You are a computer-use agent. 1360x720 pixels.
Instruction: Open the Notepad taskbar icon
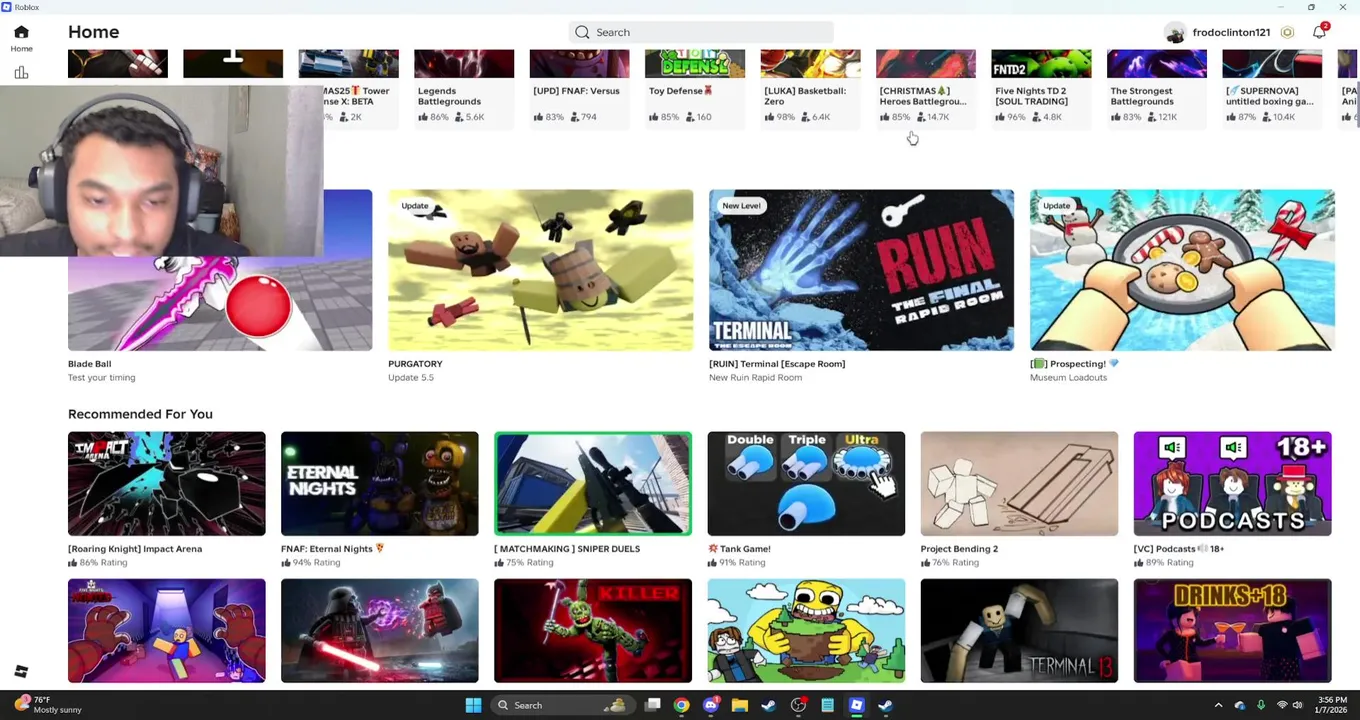pyautogui.click(x=827, y=705)
